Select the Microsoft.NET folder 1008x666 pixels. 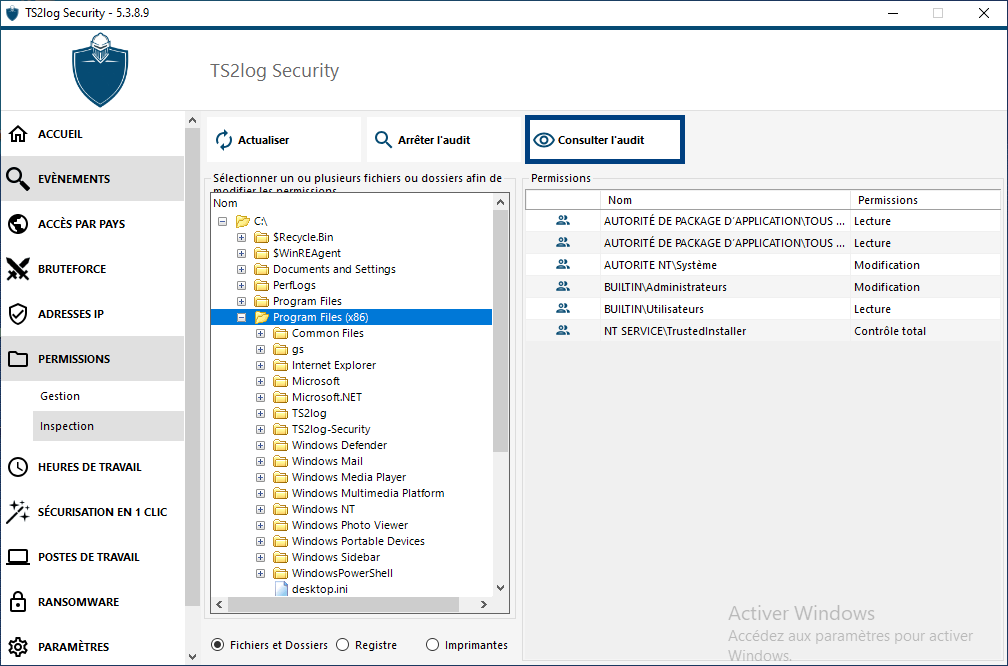tap(327, 397)
